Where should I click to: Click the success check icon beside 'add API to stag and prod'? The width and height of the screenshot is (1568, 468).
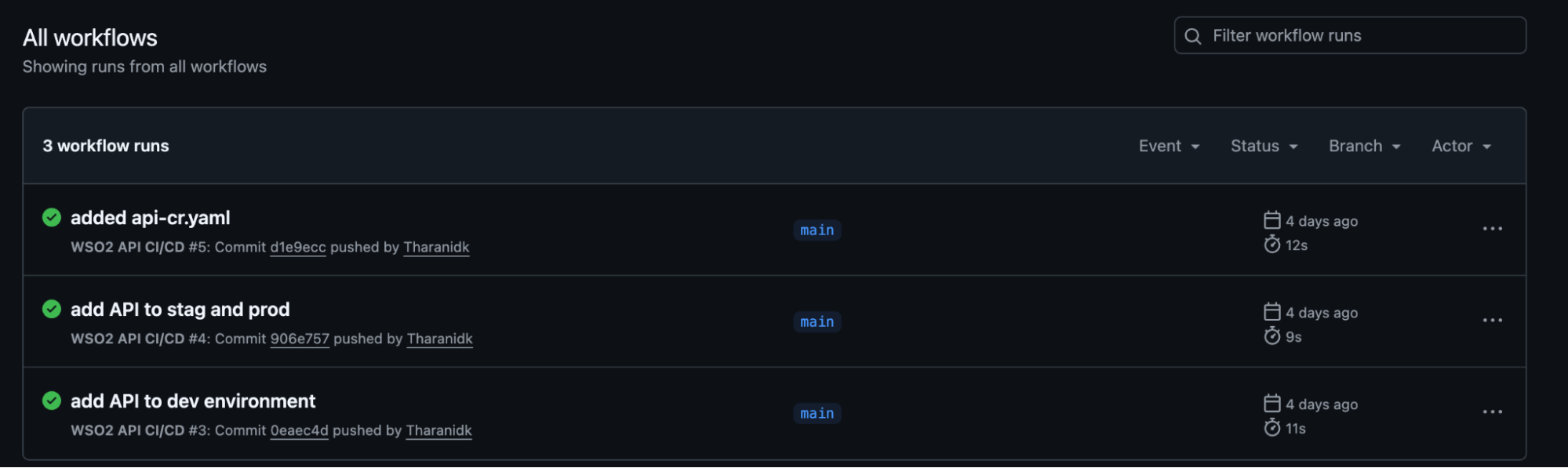click(x=52, y=310)
